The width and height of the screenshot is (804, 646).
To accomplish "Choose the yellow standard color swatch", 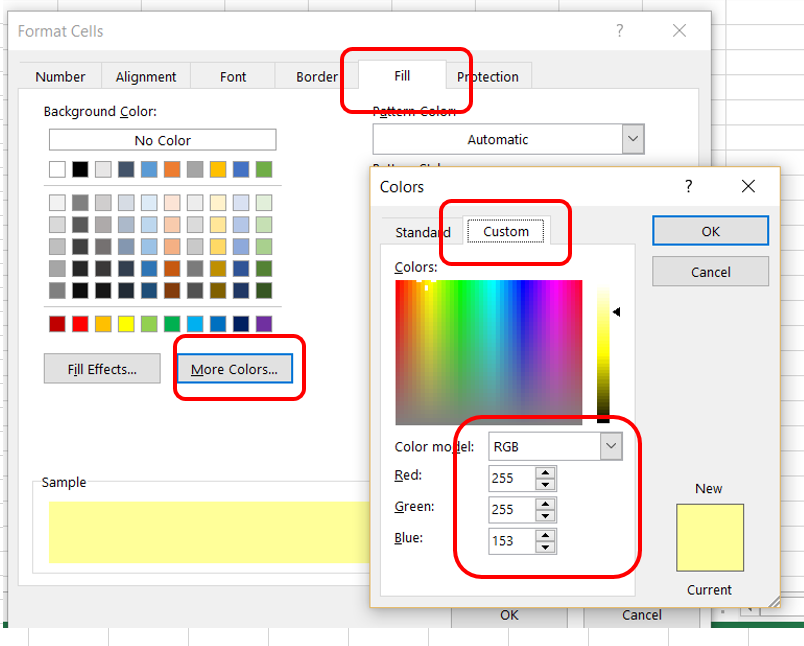I will [126, 324].
